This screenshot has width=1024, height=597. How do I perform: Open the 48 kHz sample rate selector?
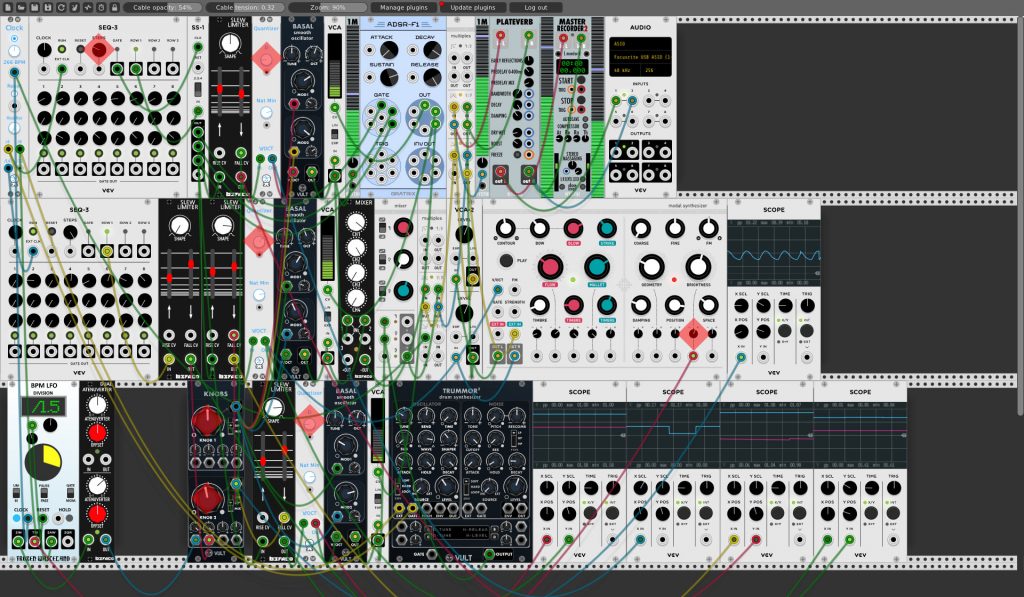point(624,70)
